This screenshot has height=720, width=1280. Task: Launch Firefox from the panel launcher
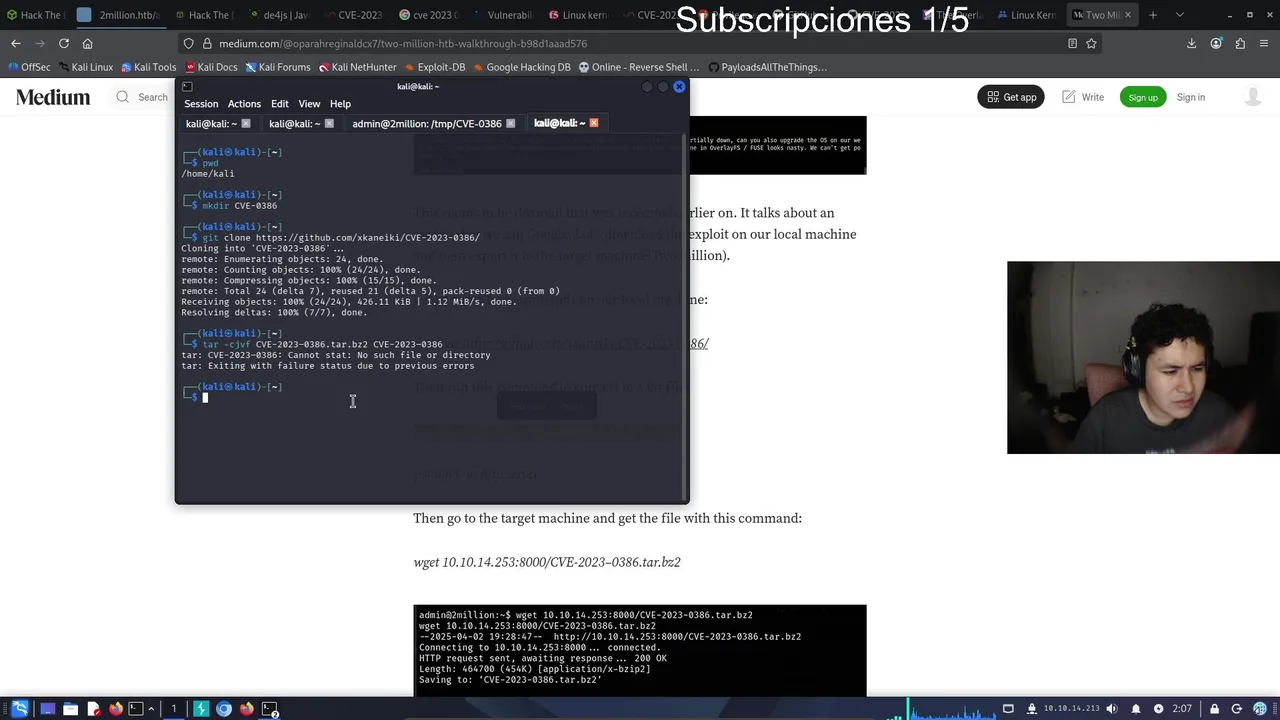[116, 709]
